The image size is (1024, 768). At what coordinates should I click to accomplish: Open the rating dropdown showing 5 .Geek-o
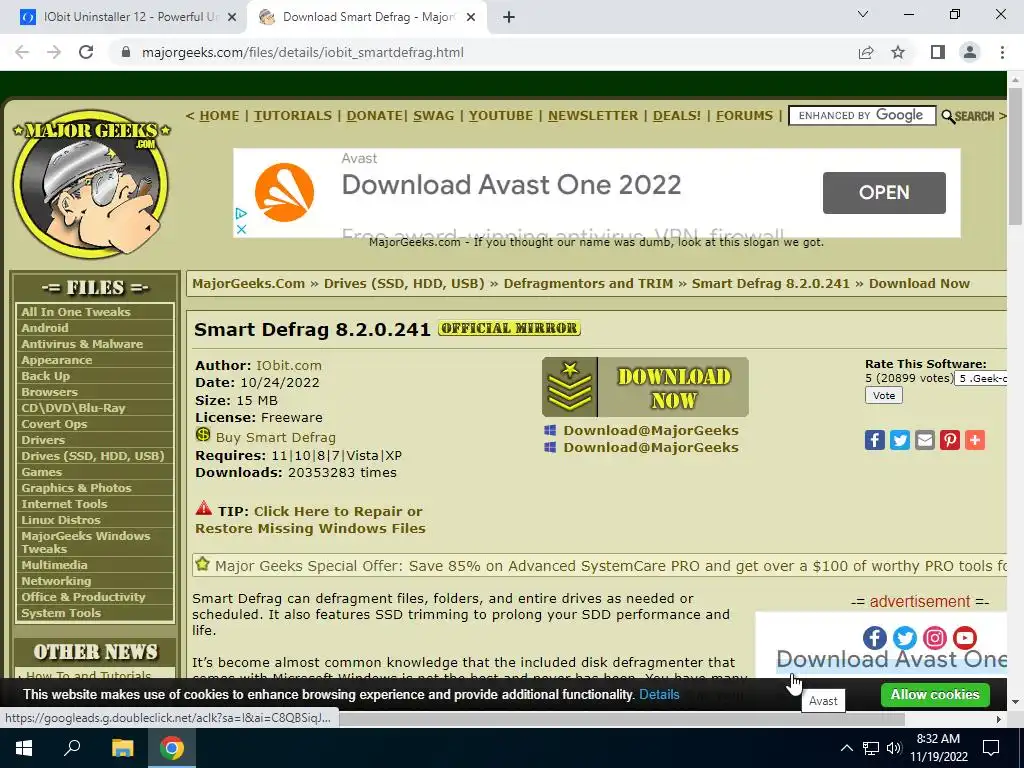click(981, 378)
